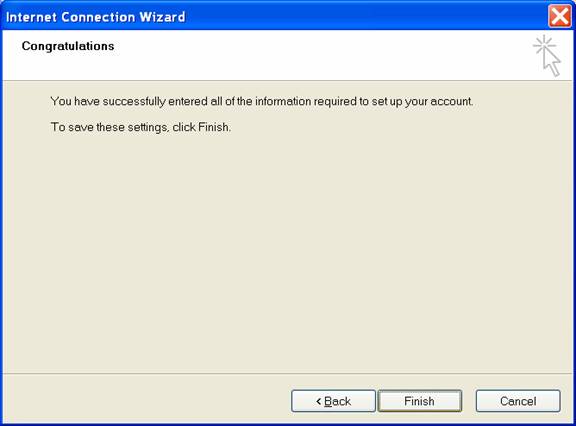Click the word 'account' in first sentence
This screenshot has height=426, width=576.
tap(451, 101)
